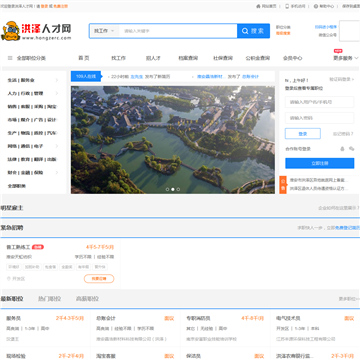This screenshot has height=360, width=360.
Task: Click the blue 立即注册 button
Action: 319,163
